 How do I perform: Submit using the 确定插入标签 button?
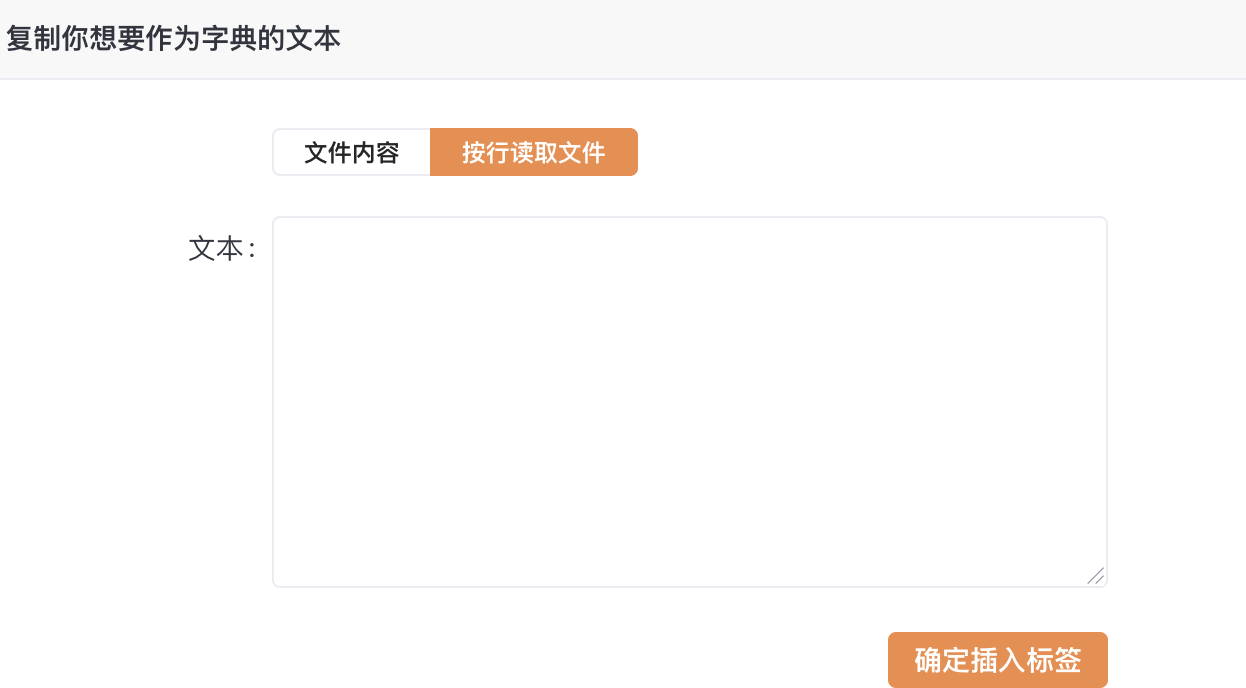coord(997,660)
